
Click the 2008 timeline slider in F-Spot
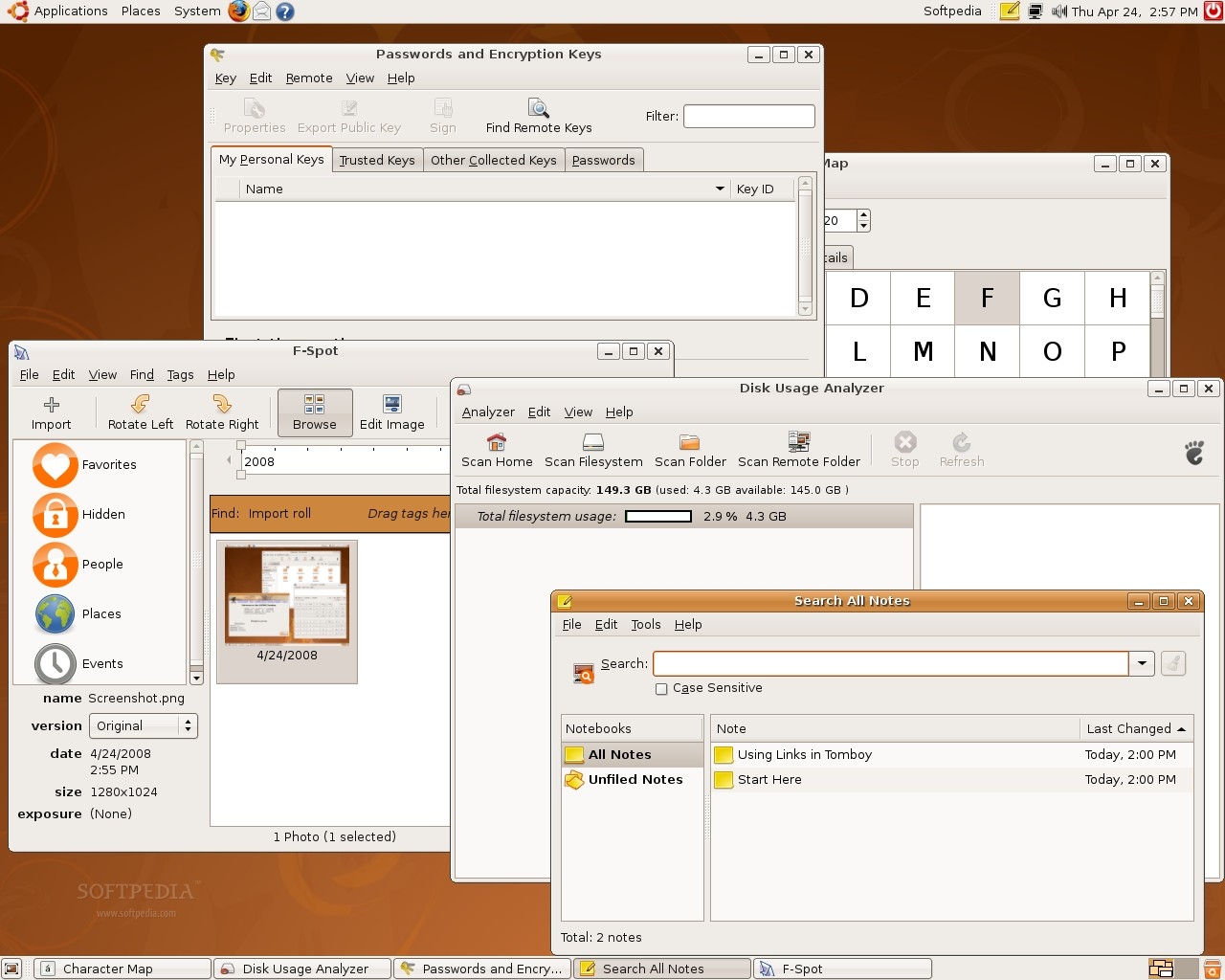click(345, 461)
